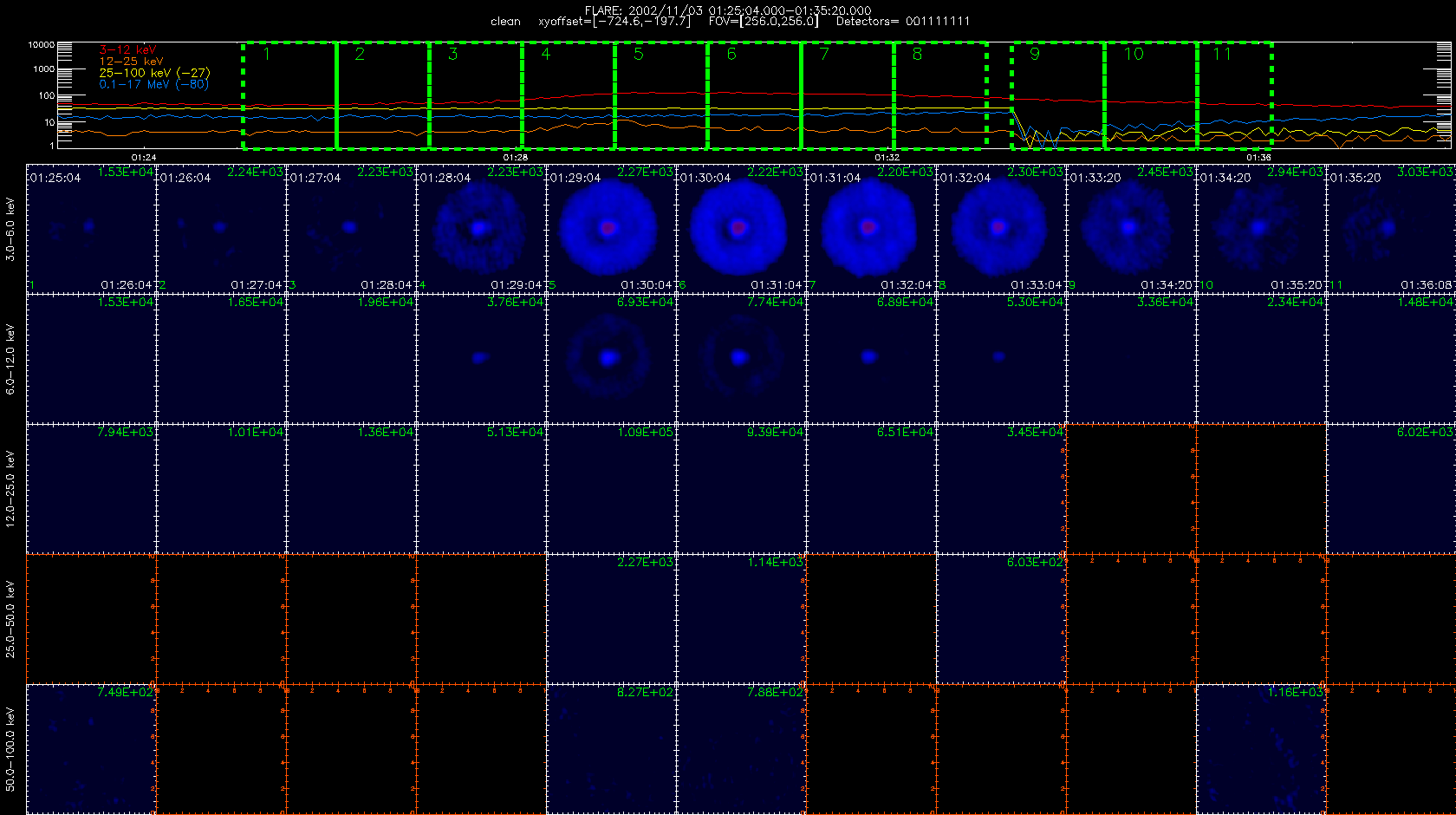Click the blue 0.1-17 MeV (-80) legend entry
1456x815 pixels.
coord(153,84)
